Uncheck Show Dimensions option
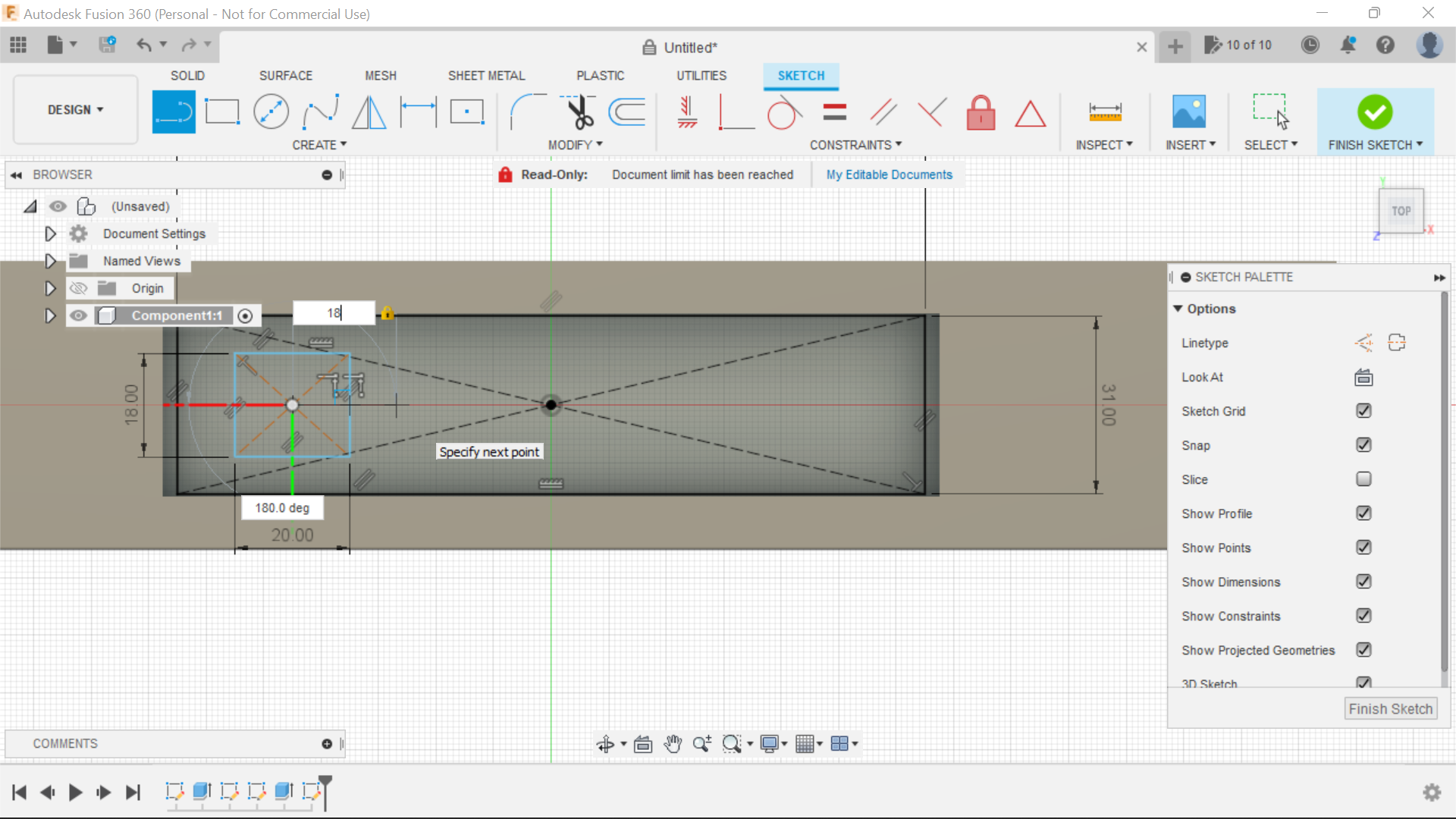This screenshot has height=819, width=1456. 1364,582
